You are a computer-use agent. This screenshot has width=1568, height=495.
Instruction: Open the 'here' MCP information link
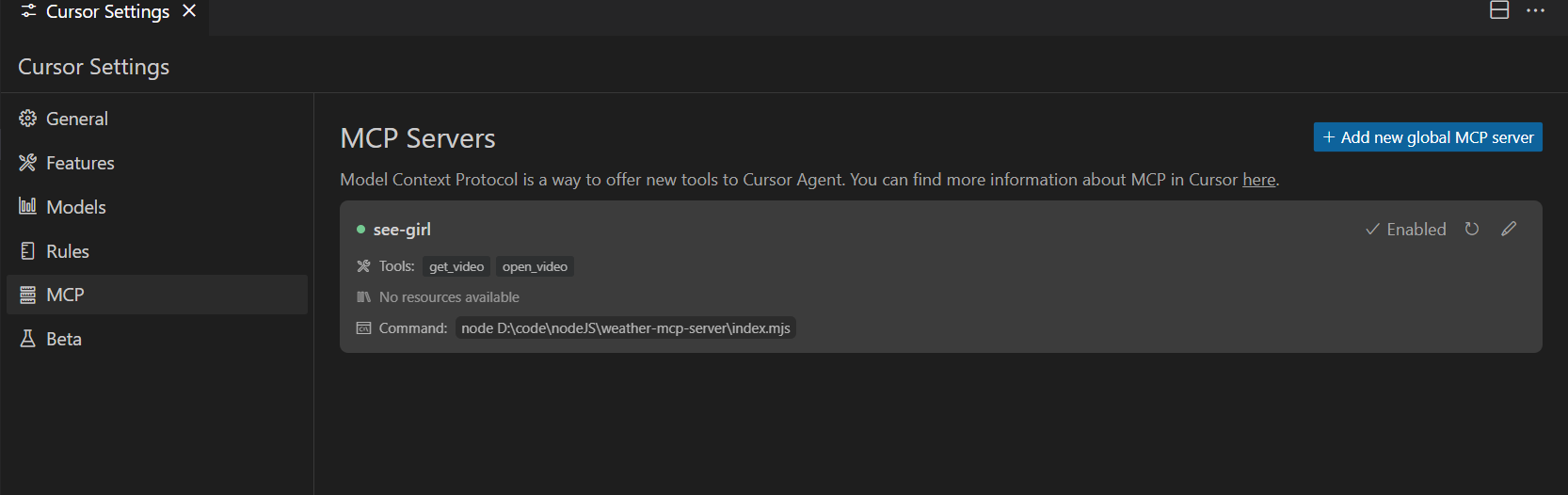click(1258, 180)
